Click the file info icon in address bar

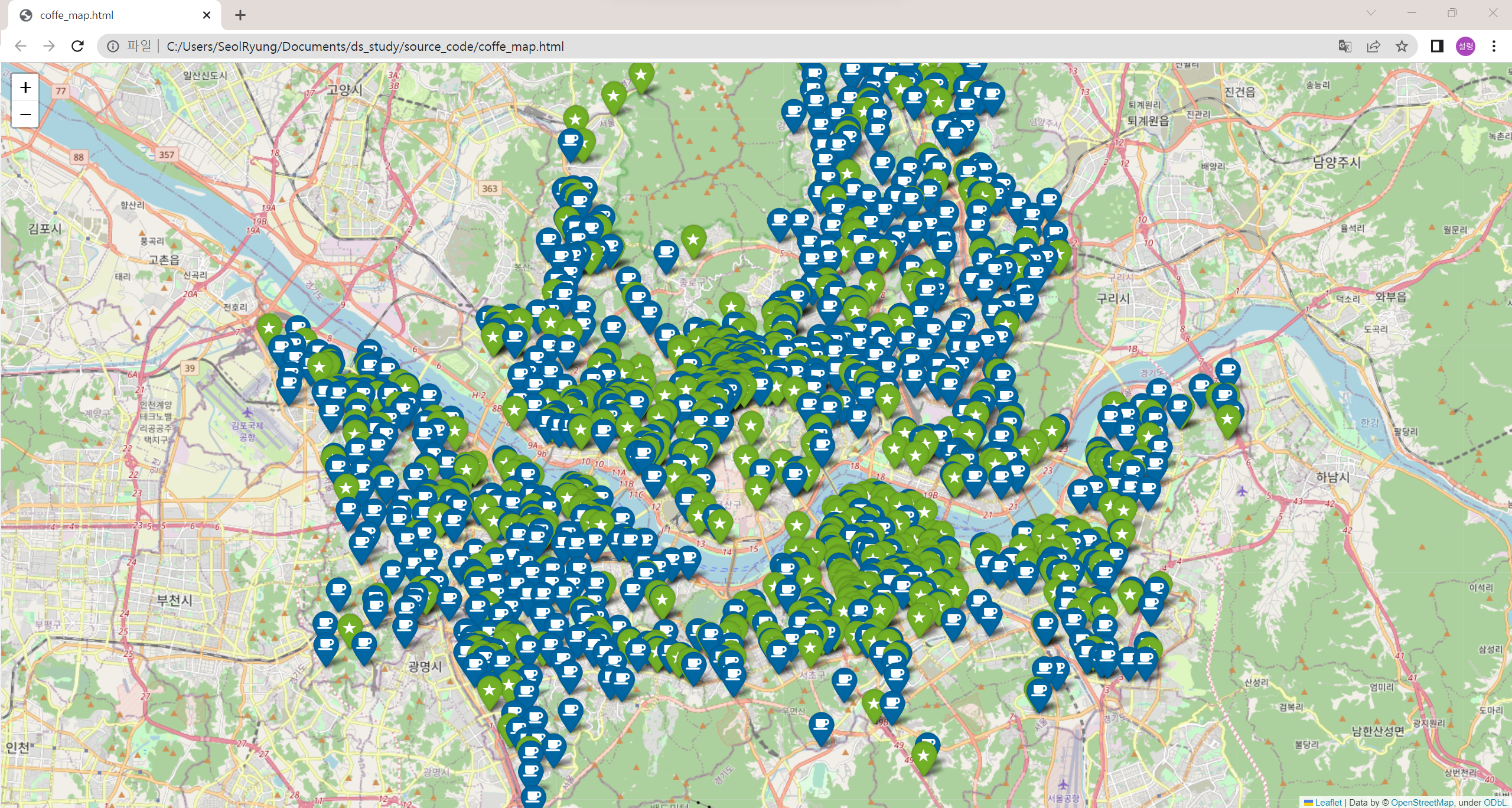(113, 46)
